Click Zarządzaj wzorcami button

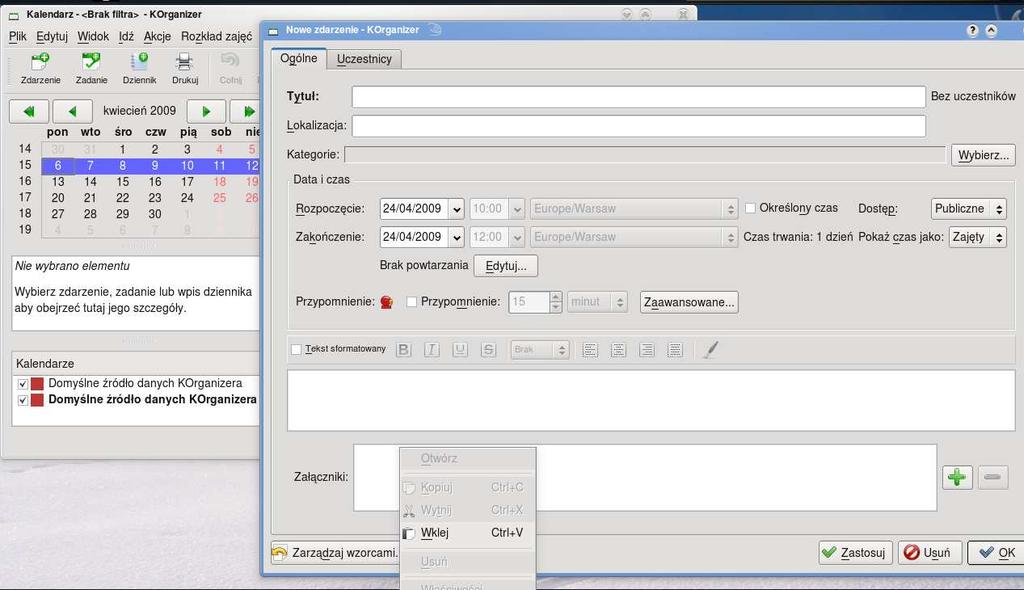click(336, 553)
